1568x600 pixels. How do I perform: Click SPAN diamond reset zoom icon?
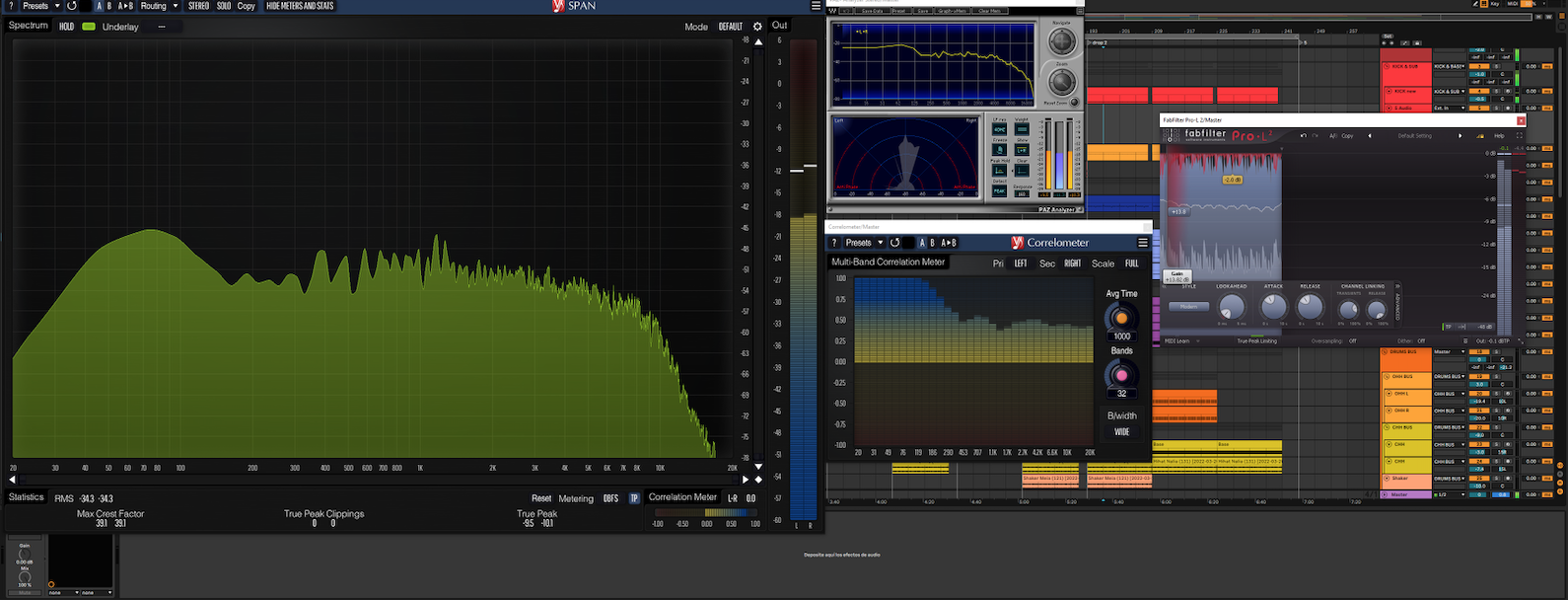click(x=757, y=480)
